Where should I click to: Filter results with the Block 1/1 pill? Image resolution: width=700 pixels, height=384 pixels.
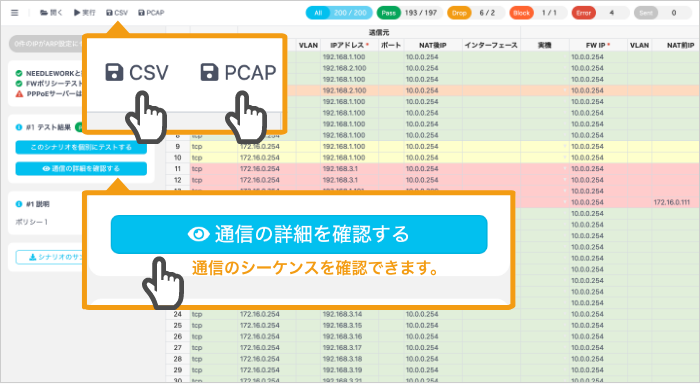pos(538,13)
